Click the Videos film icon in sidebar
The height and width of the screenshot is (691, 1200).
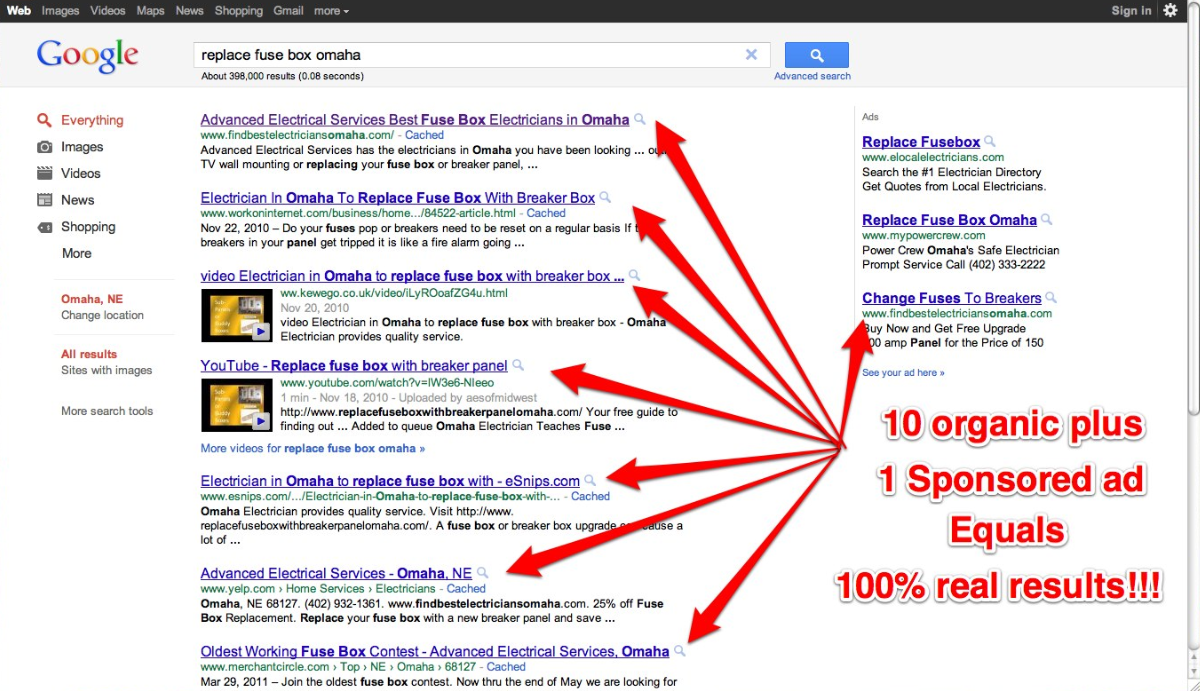(x=44, y=173)
